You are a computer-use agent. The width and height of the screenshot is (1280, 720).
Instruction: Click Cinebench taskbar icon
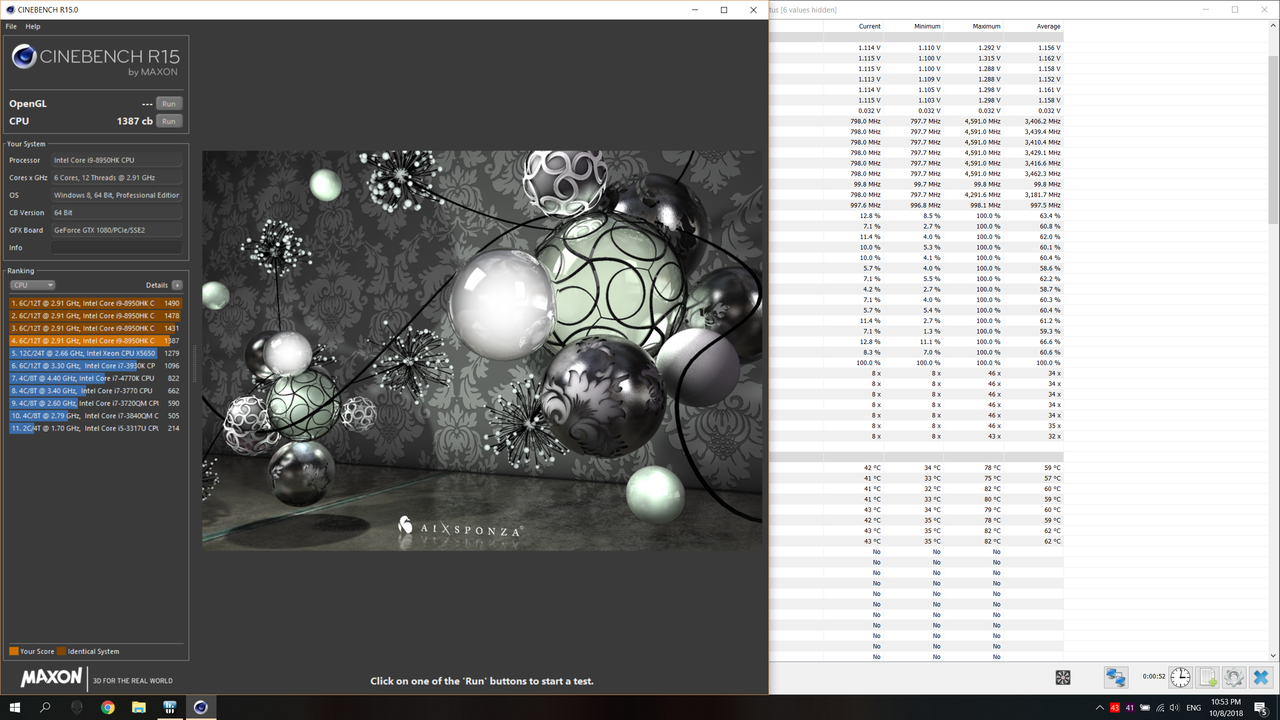(x=201, y=707)
